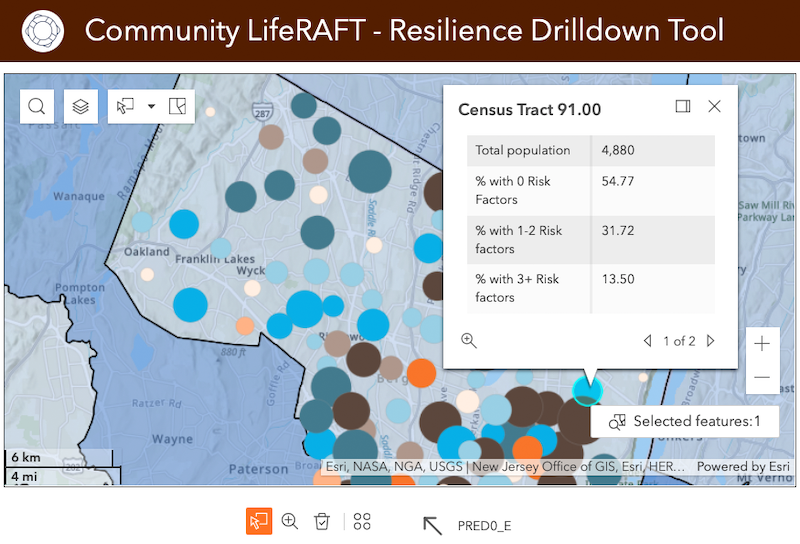The height and width of the screenshot is (544, 800).
Task: Open the map search tool
Action: (37, 107)
